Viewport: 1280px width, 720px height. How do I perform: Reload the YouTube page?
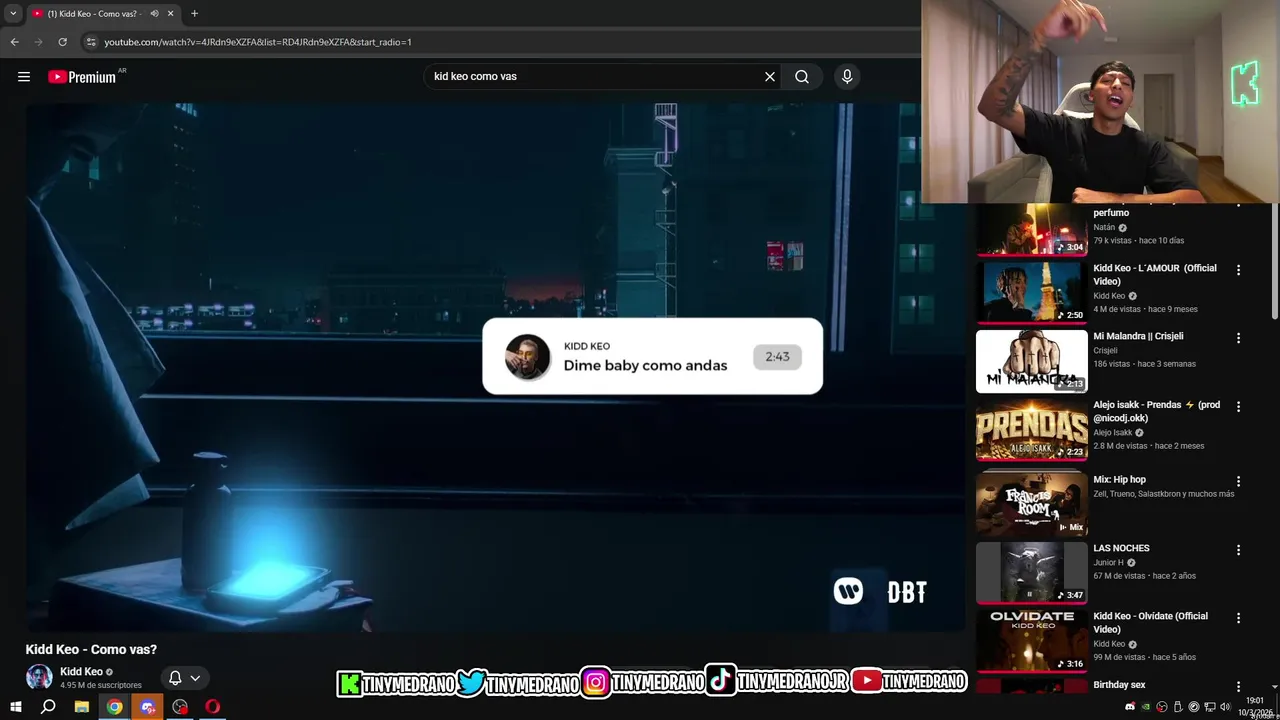pyautogui.click(x=62, y=42)
